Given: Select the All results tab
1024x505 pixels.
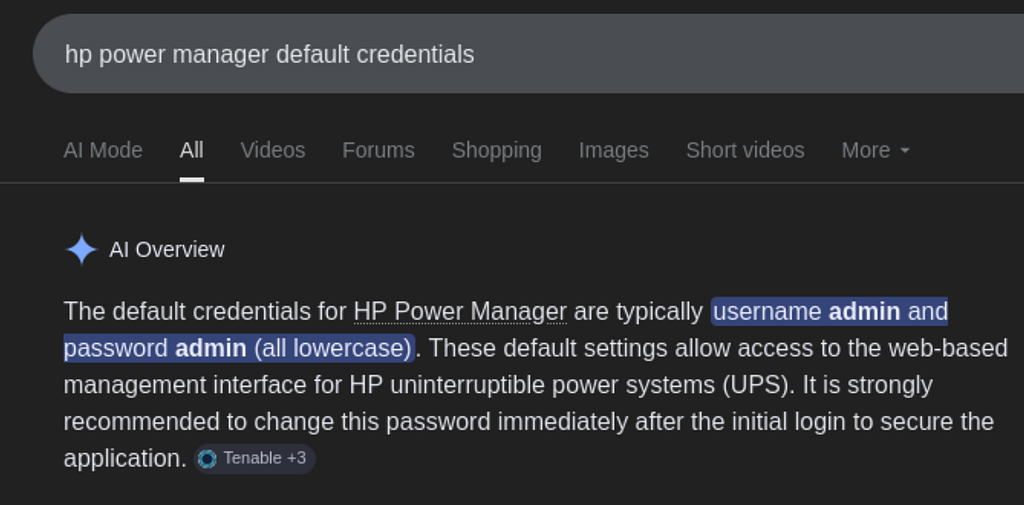Looking at the screenshot, I should 191,150.
